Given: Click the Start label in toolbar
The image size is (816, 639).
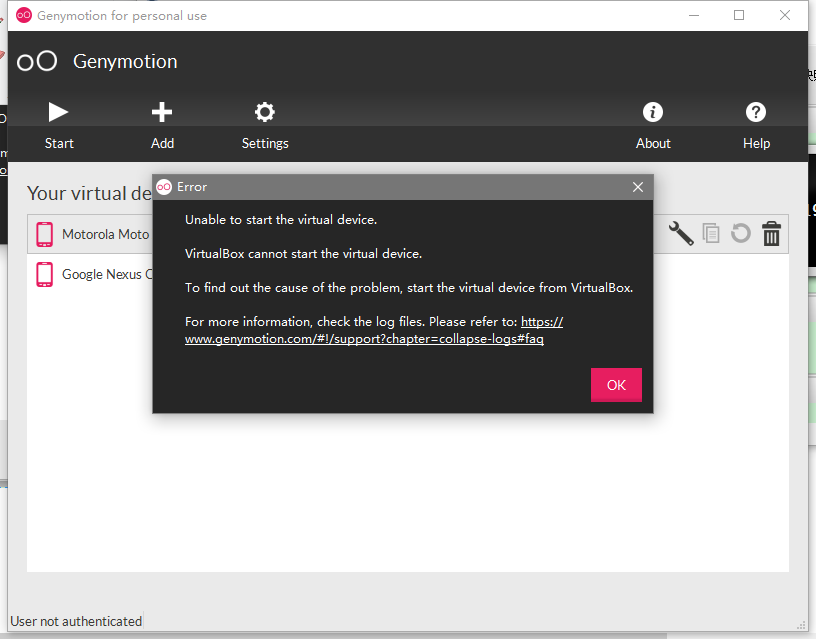Looking at the screenshot, I should point(59,143).
